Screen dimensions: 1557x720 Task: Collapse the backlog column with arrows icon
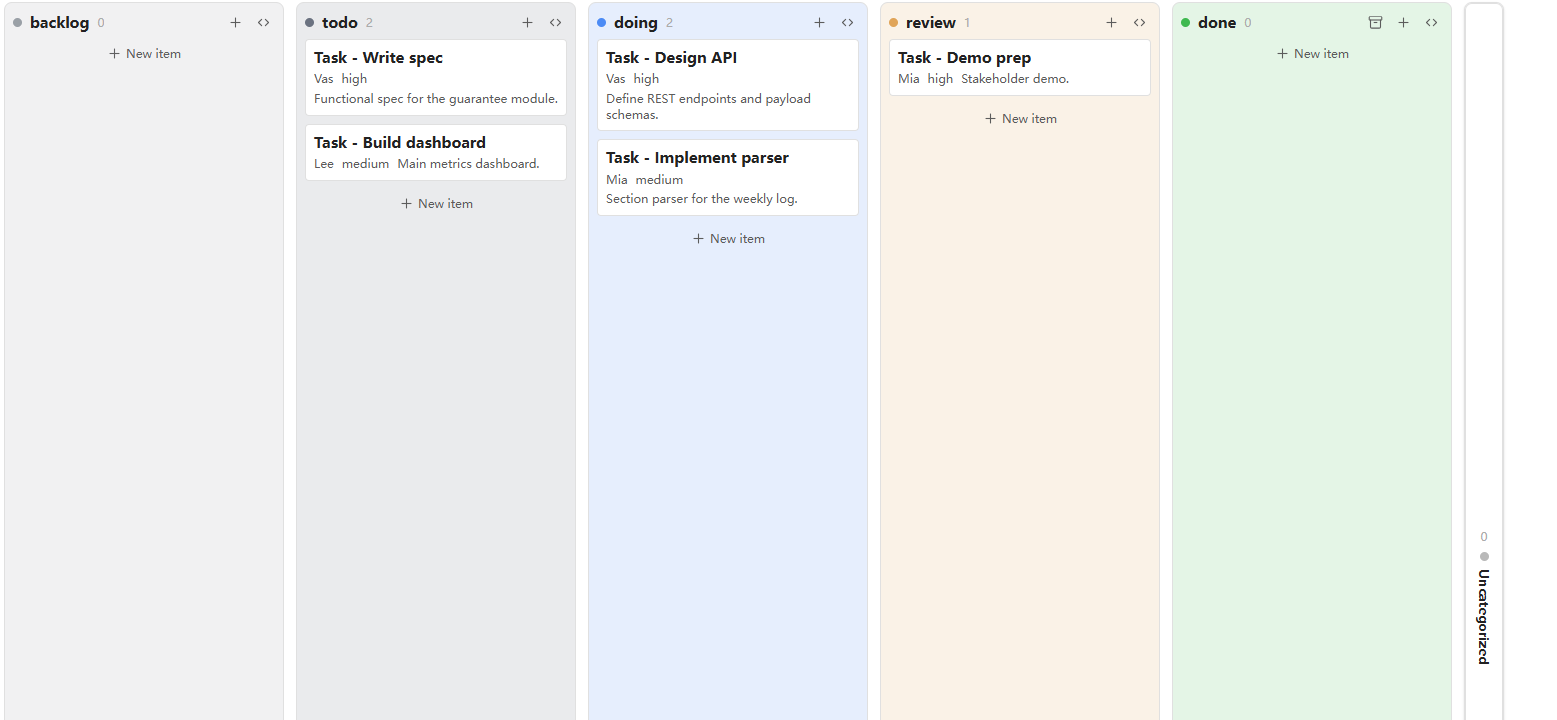click(263, 23)
